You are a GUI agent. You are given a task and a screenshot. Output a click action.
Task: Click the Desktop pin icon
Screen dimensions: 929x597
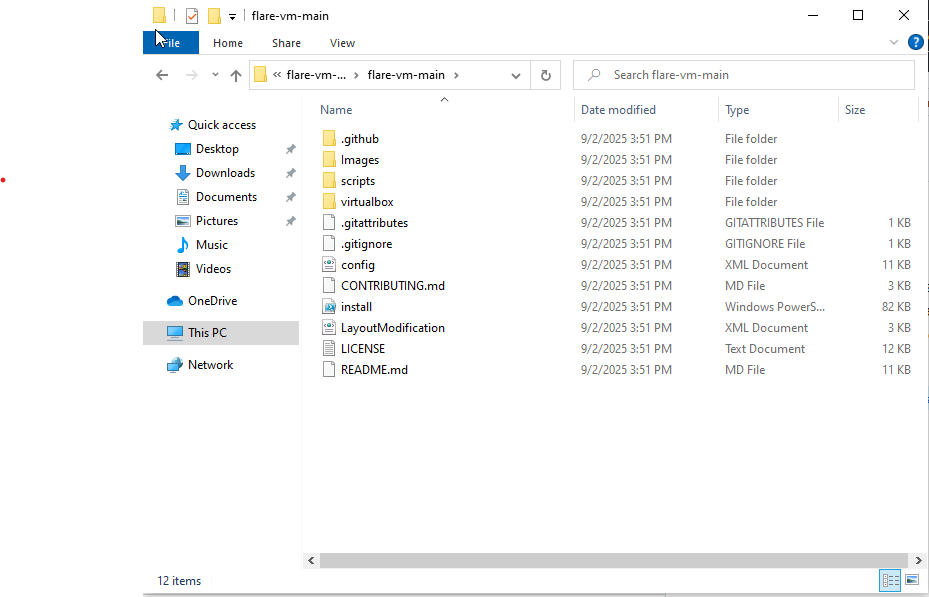pos(290,149)
